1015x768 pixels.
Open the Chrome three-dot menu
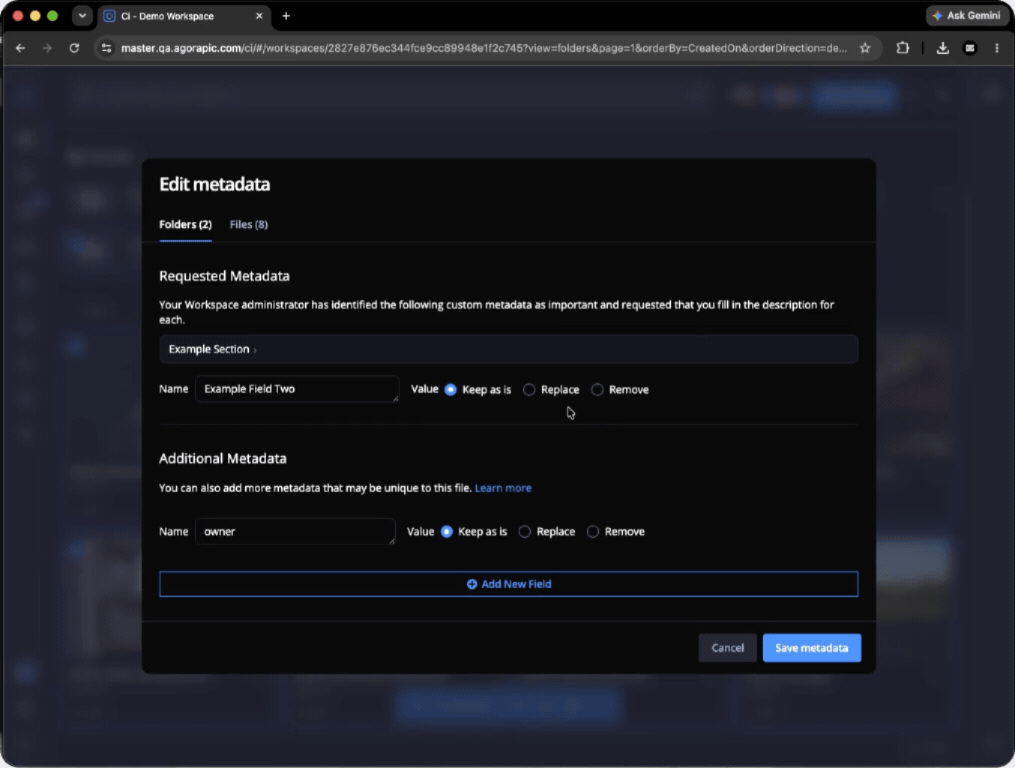(x=997, y=48)
